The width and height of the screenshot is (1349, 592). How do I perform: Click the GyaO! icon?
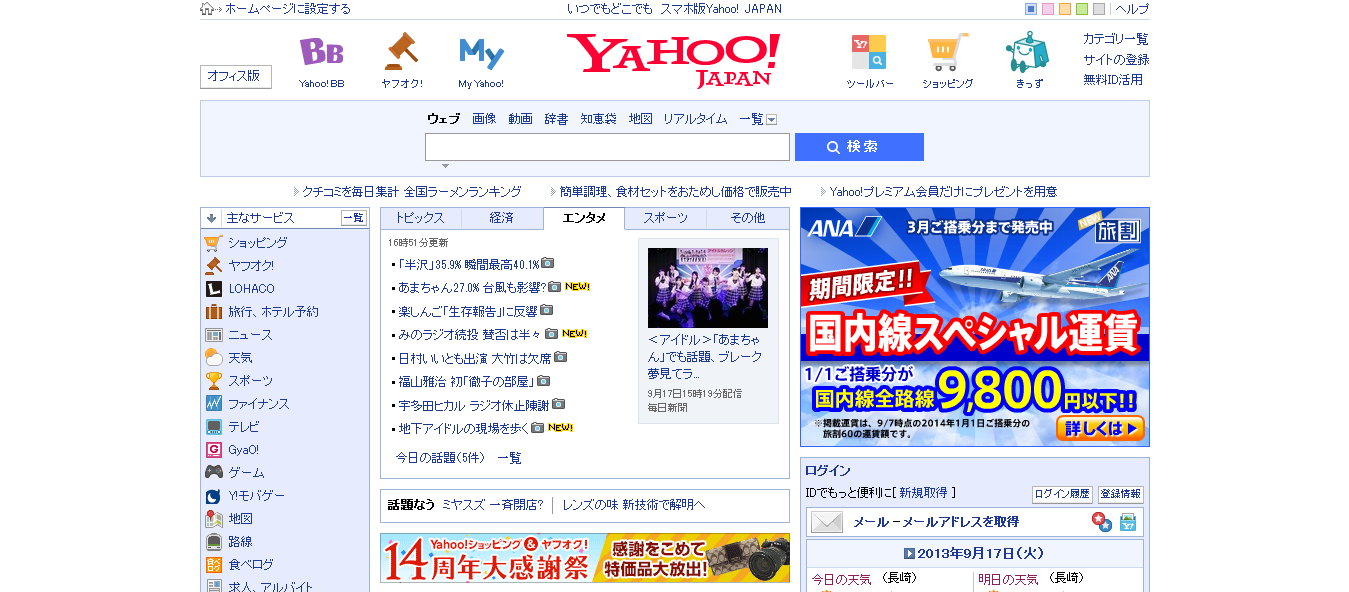pos(213,450)
